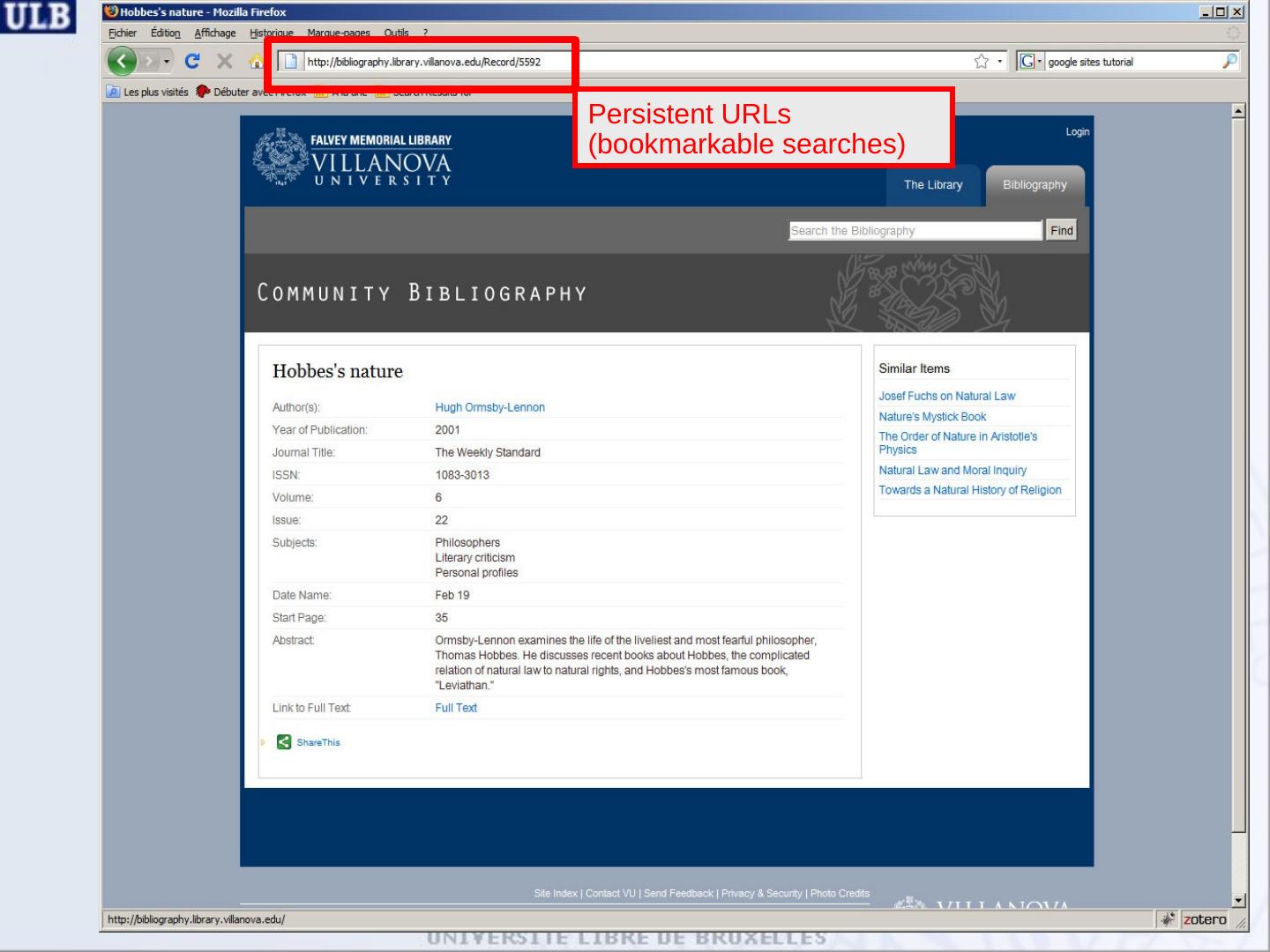Open similar item Nature's Mystick Book

tap(932, 417)
